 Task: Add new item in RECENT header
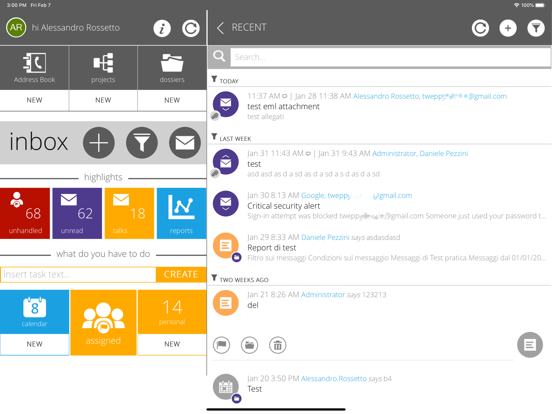pos(508,28)
